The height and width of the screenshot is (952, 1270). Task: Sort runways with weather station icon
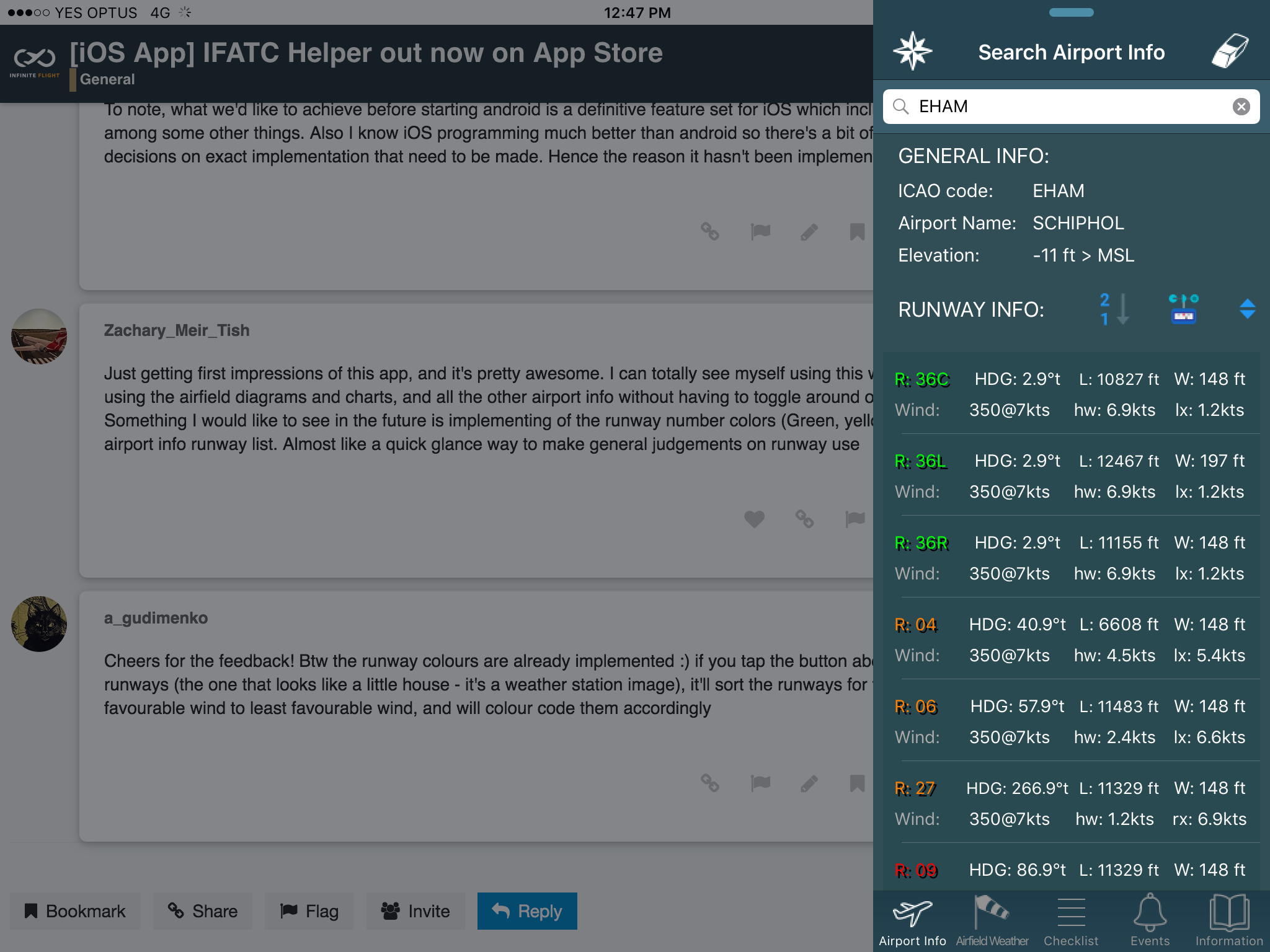point(1183,309)
